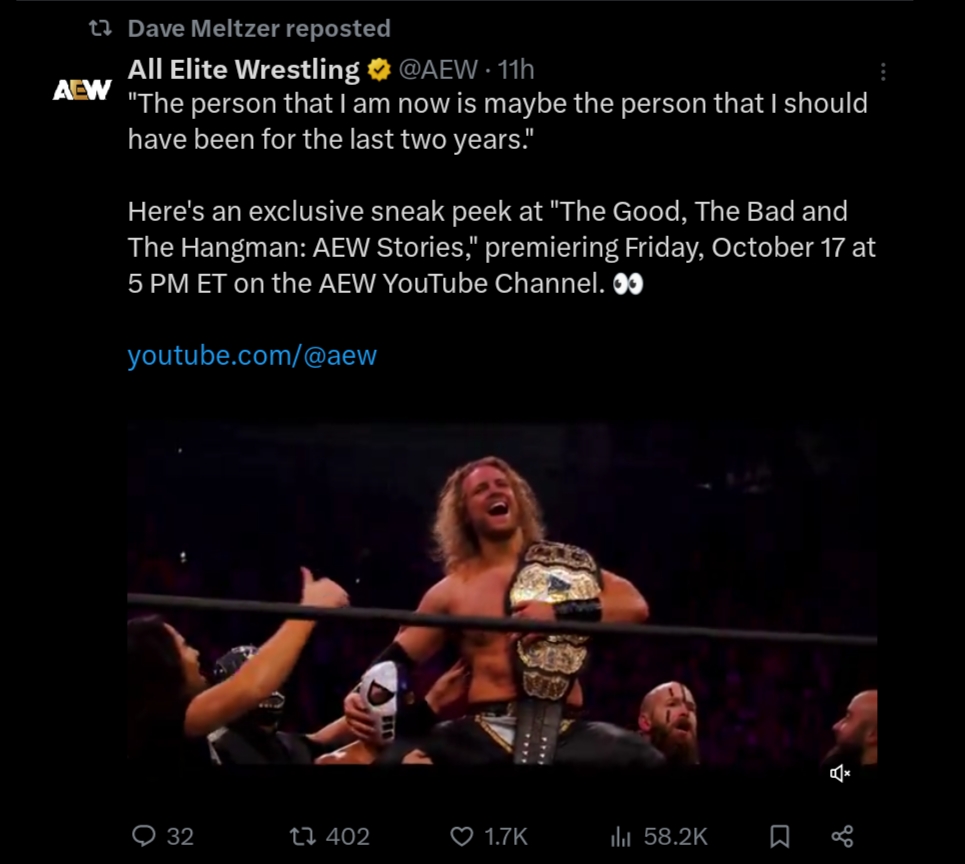Open the More options three-dot menu
The height and width of the screenshot is (864, 965).
pyautogui.click(x=882, y=72)
